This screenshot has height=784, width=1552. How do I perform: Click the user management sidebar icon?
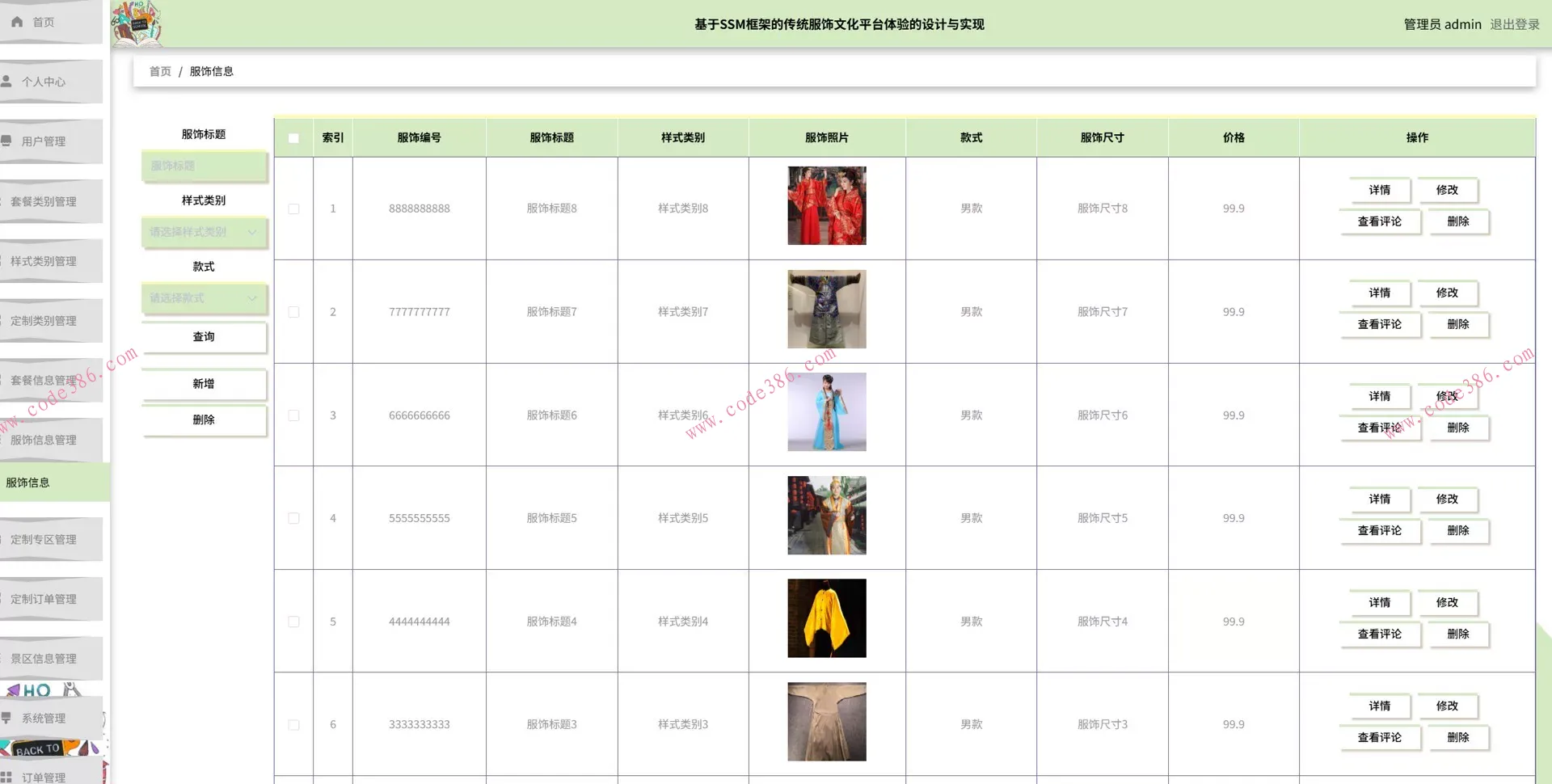pyautogui.click(x=6, y=141)
